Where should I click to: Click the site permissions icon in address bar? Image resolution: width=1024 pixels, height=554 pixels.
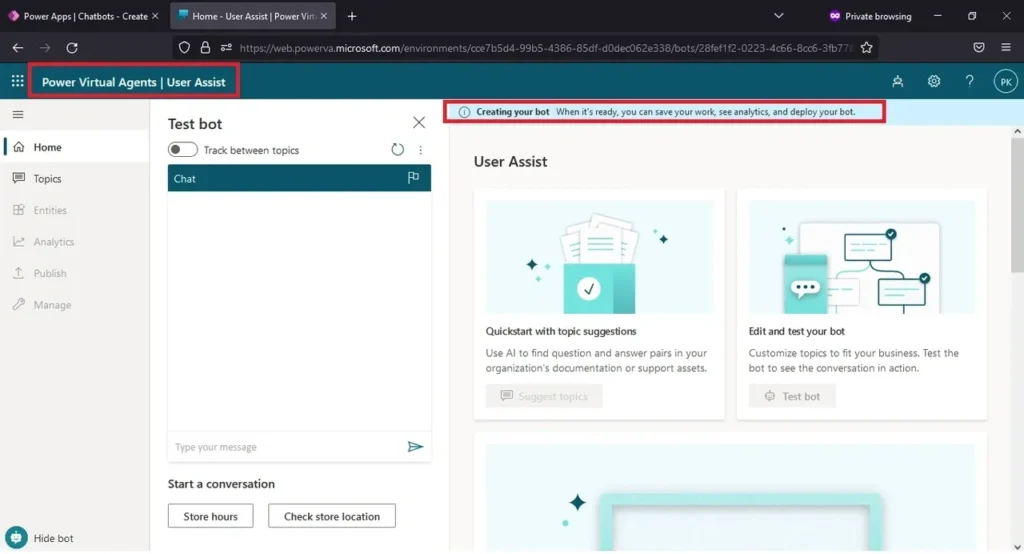[x=226, y=48]
